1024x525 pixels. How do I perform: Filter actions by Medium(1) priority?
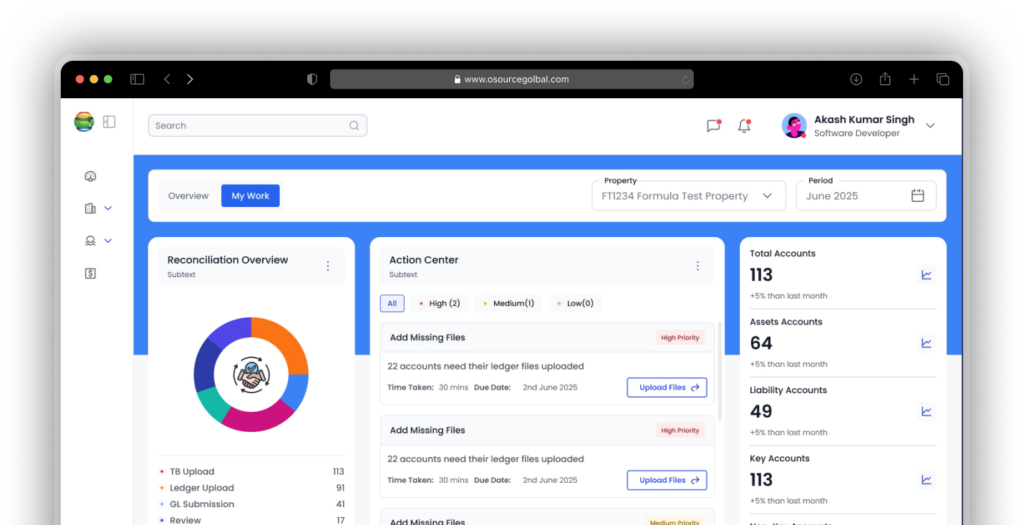click(508, 303)
